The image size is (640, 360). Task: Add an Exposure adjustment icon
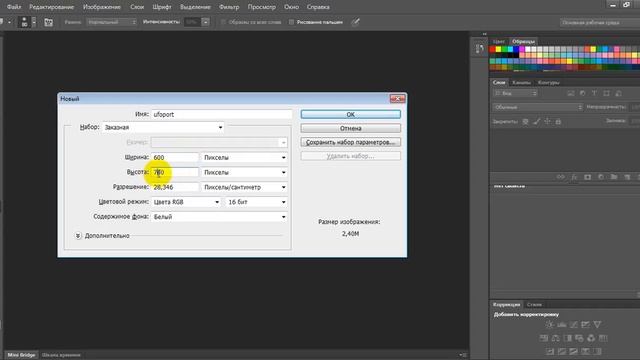(x=585, y=324)
